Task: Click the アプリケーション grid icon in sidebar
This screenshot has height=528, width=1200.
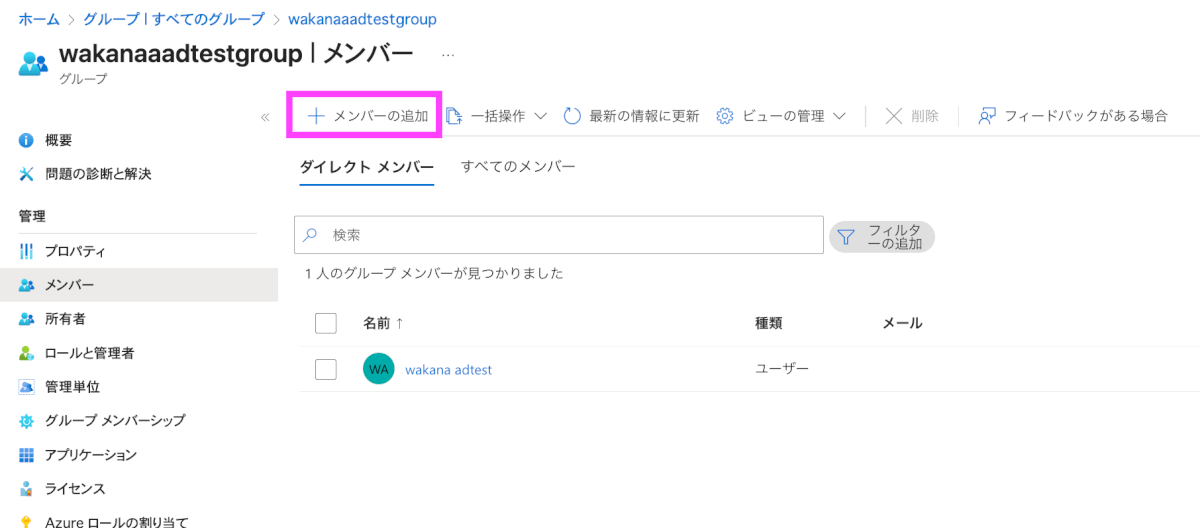Action: 27,455
